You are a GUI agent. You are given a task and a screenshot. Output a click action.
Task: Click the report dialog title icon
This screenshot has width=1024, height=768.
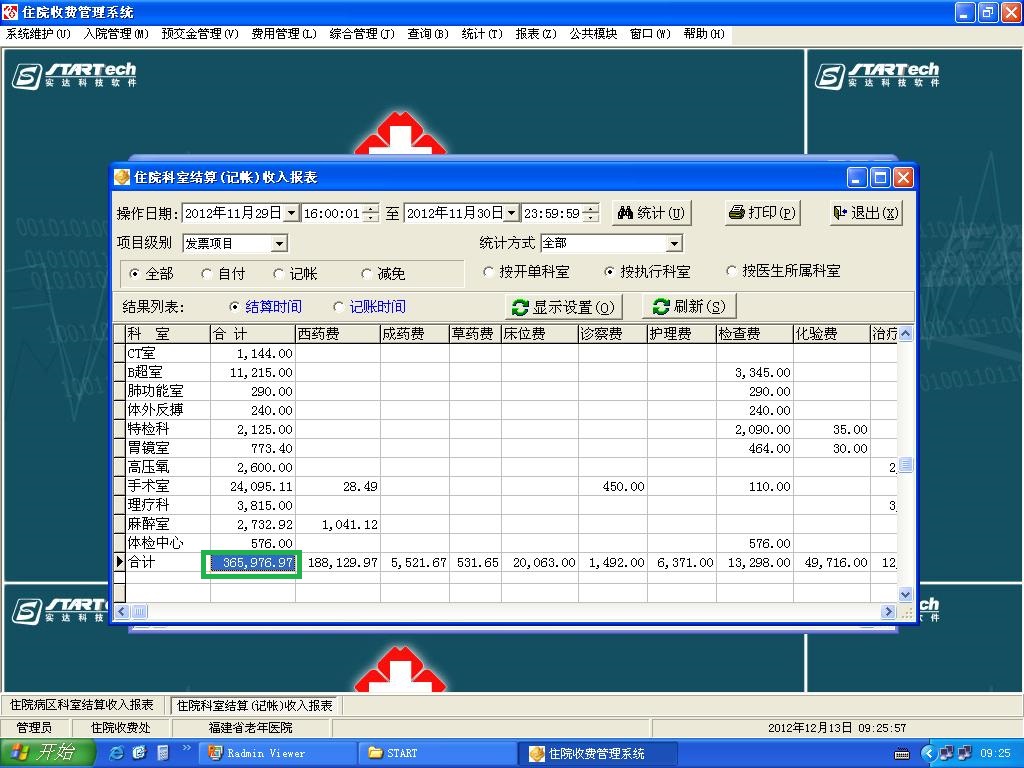[x=122, y=177]
